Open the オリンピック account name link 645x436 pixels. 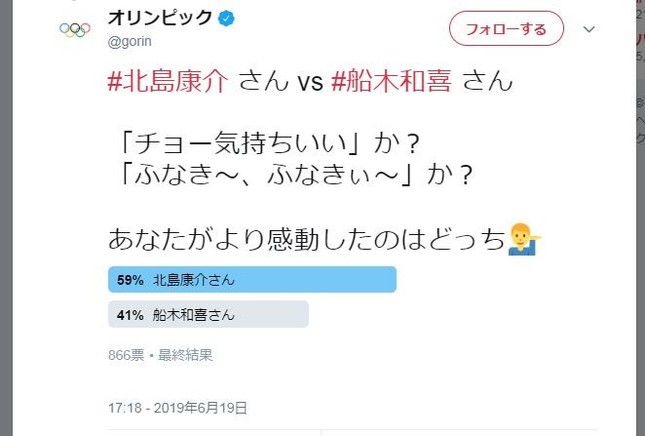click(160, 19)
